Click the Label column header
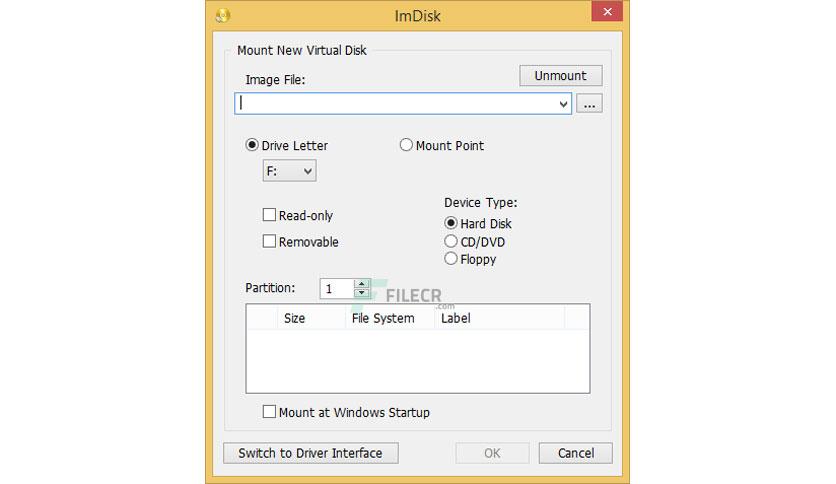The height and width of the screenshot is (484, 836). coord(500,318)
